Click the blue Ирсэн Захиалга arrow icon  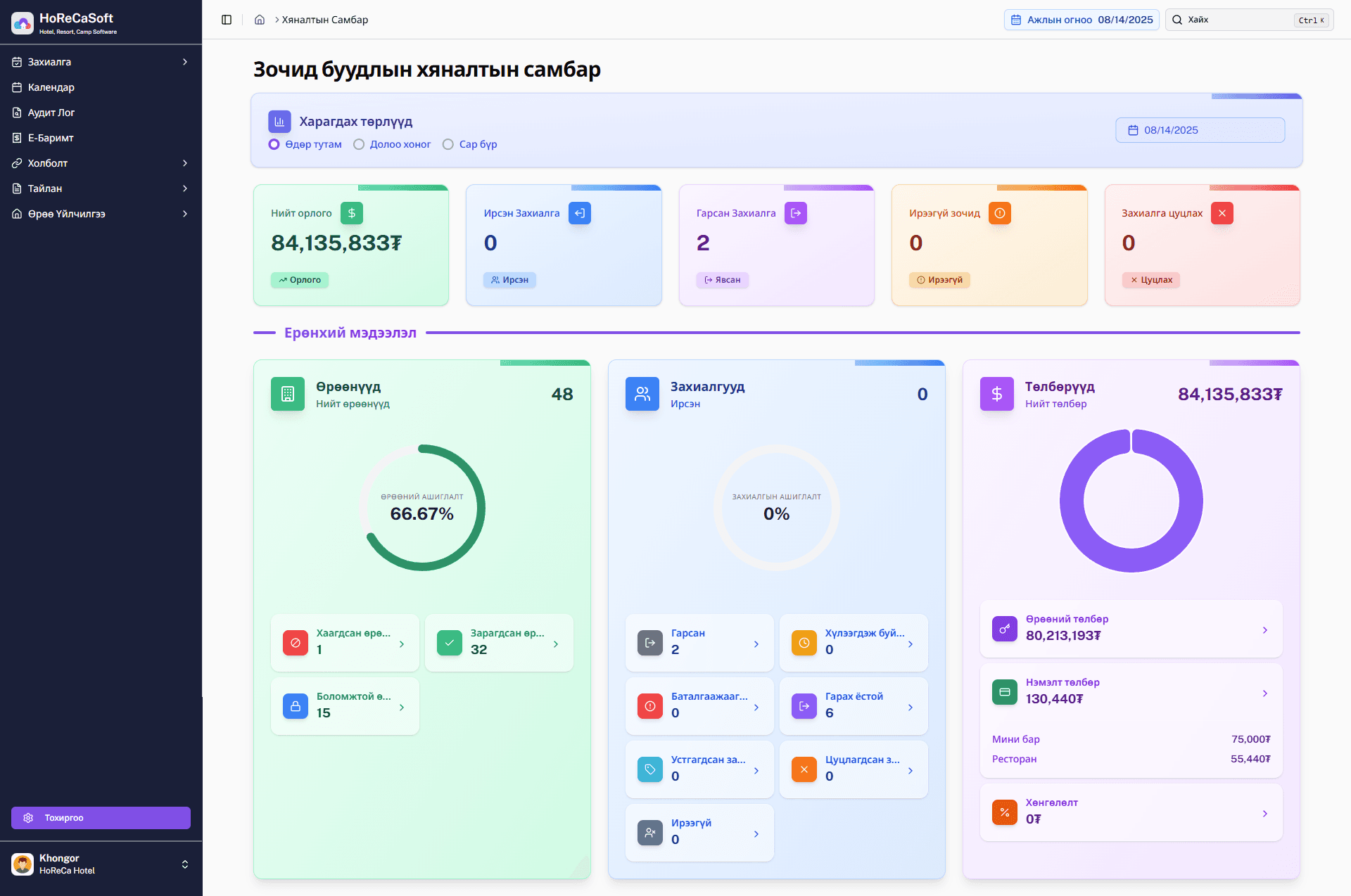coord(580,213)
